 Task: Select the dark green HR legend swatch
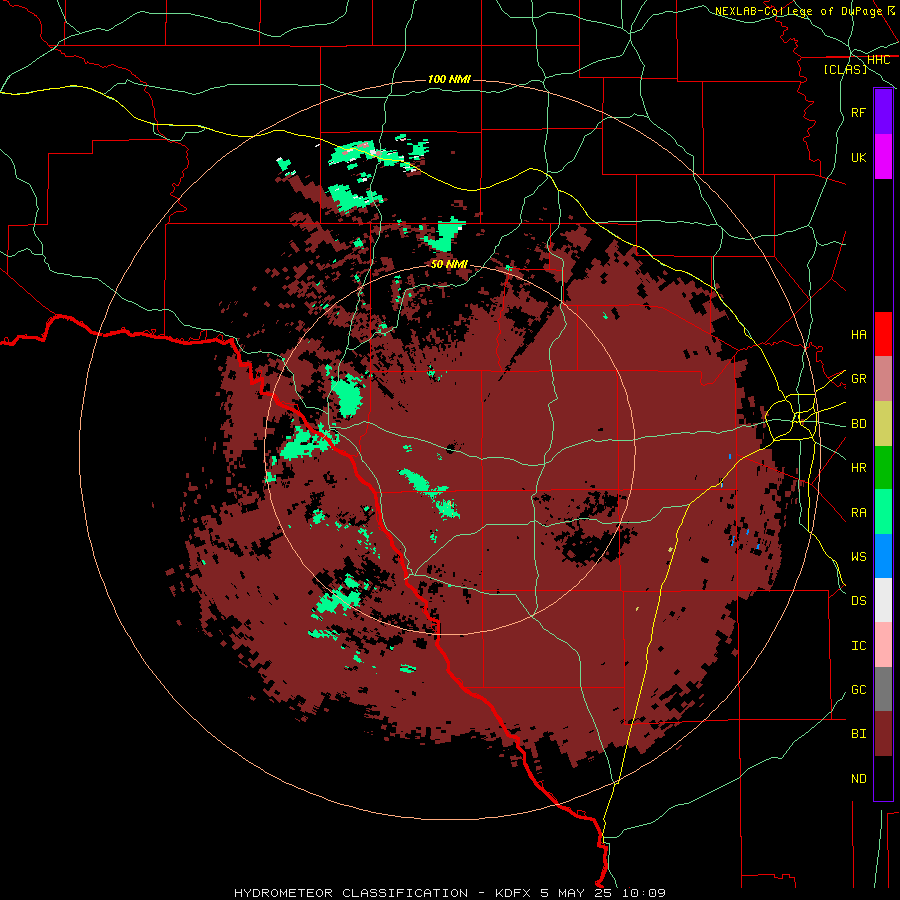point(883,468)
